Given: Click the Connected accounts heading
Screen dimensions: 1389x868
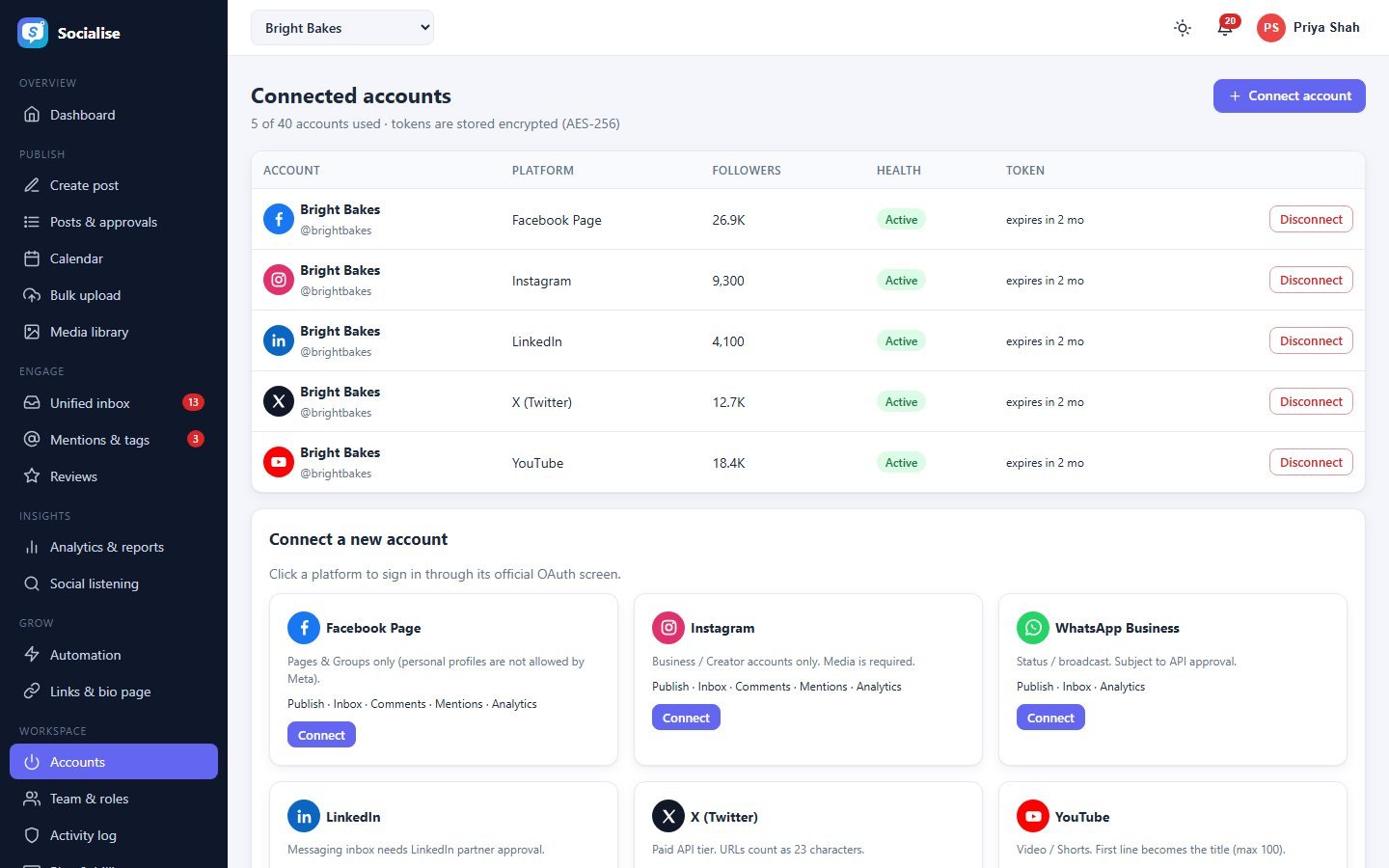Looking at the screenshot, I should tap(351, 95).
